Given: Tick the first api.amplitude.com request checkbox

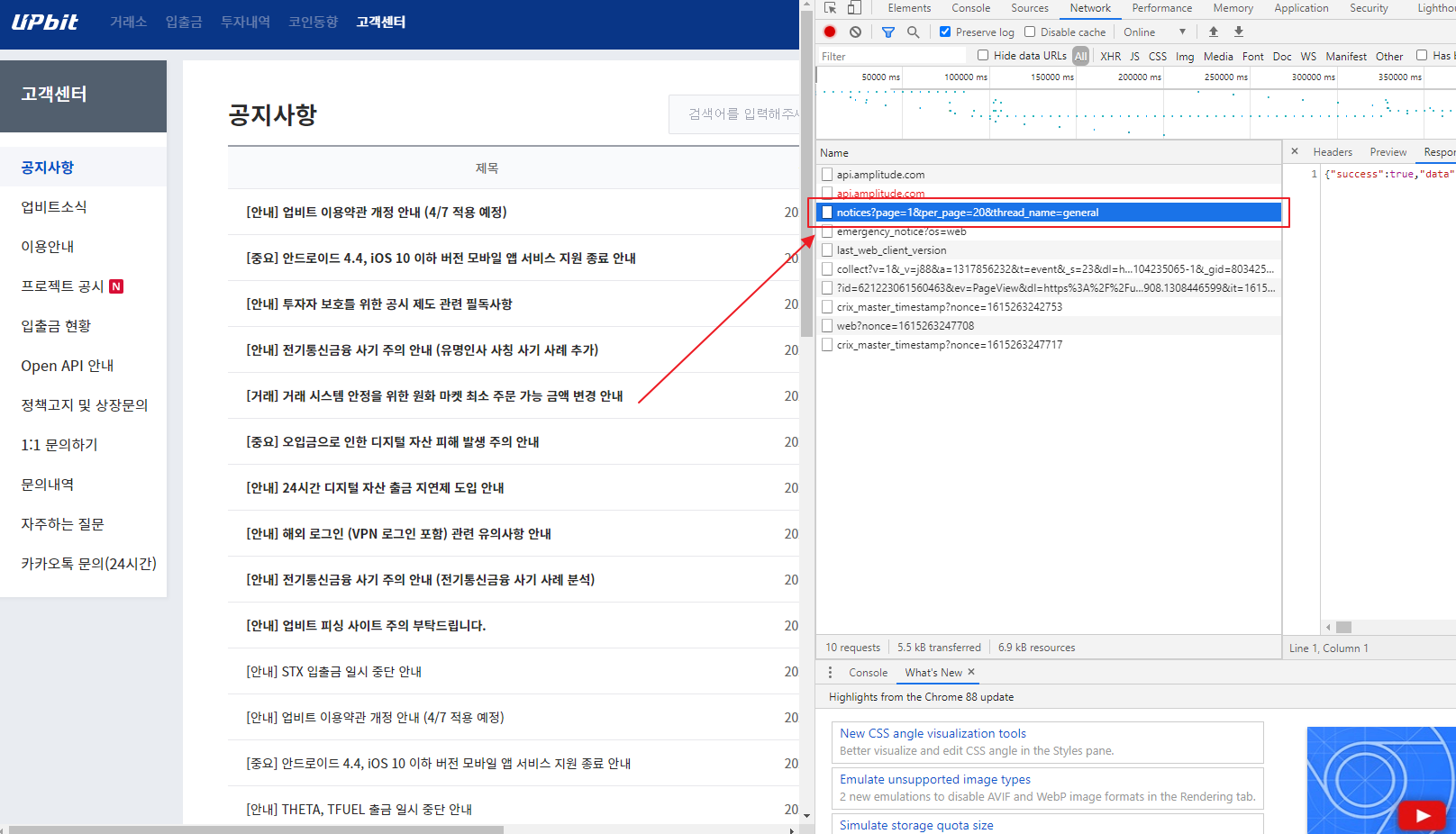Looking at the screenshot, I should (x=827, y=174).
